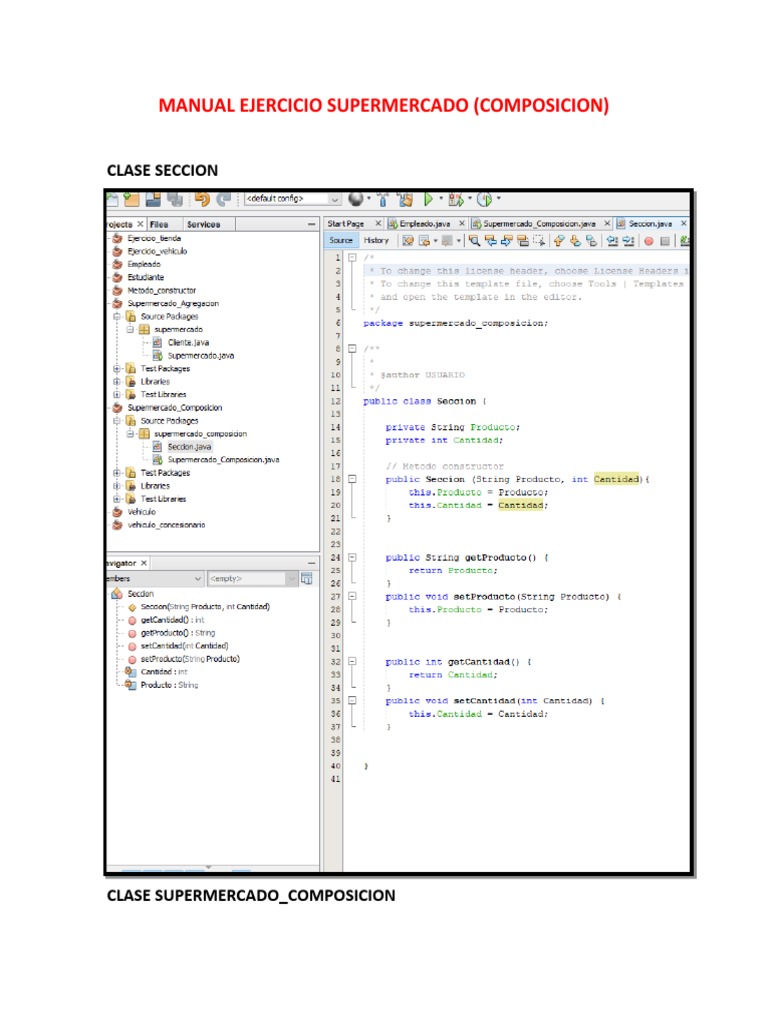This screenshot has height=1024, width=768.
Task: Open the Navigator Members dropdown
Action: (155, 579)
